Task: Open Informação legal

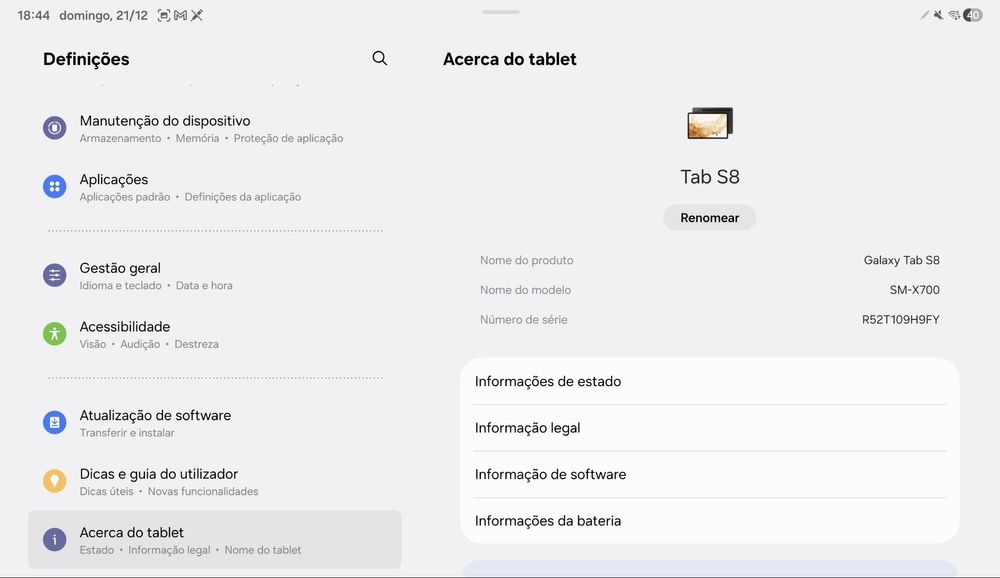Action: pyautogui.click(x=710, y=428)
